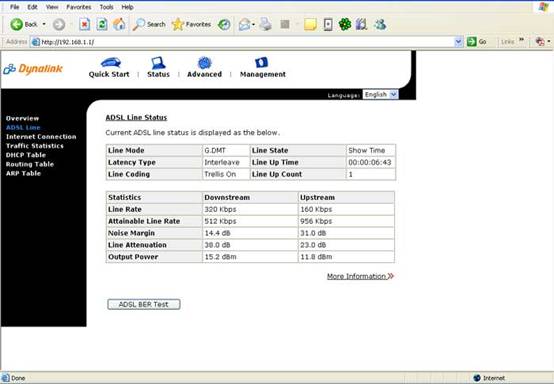The image size is (554, 384).
Task: Open Routing Table in sidebar
Action: (30, 164)
